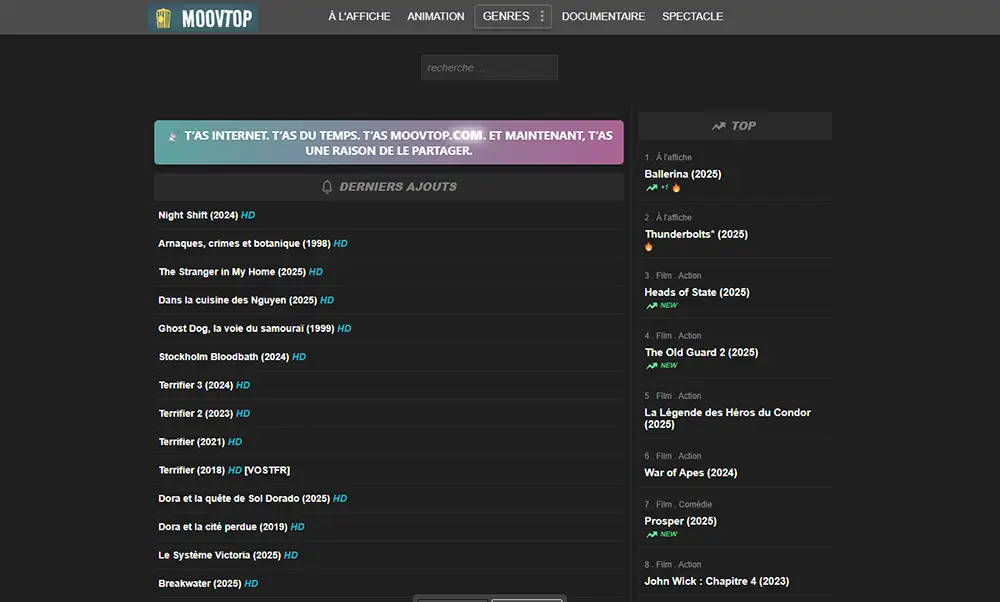Open Ballerina (2025) in TOP list
Screen dimensions: 1000x602
pos(682,174)
